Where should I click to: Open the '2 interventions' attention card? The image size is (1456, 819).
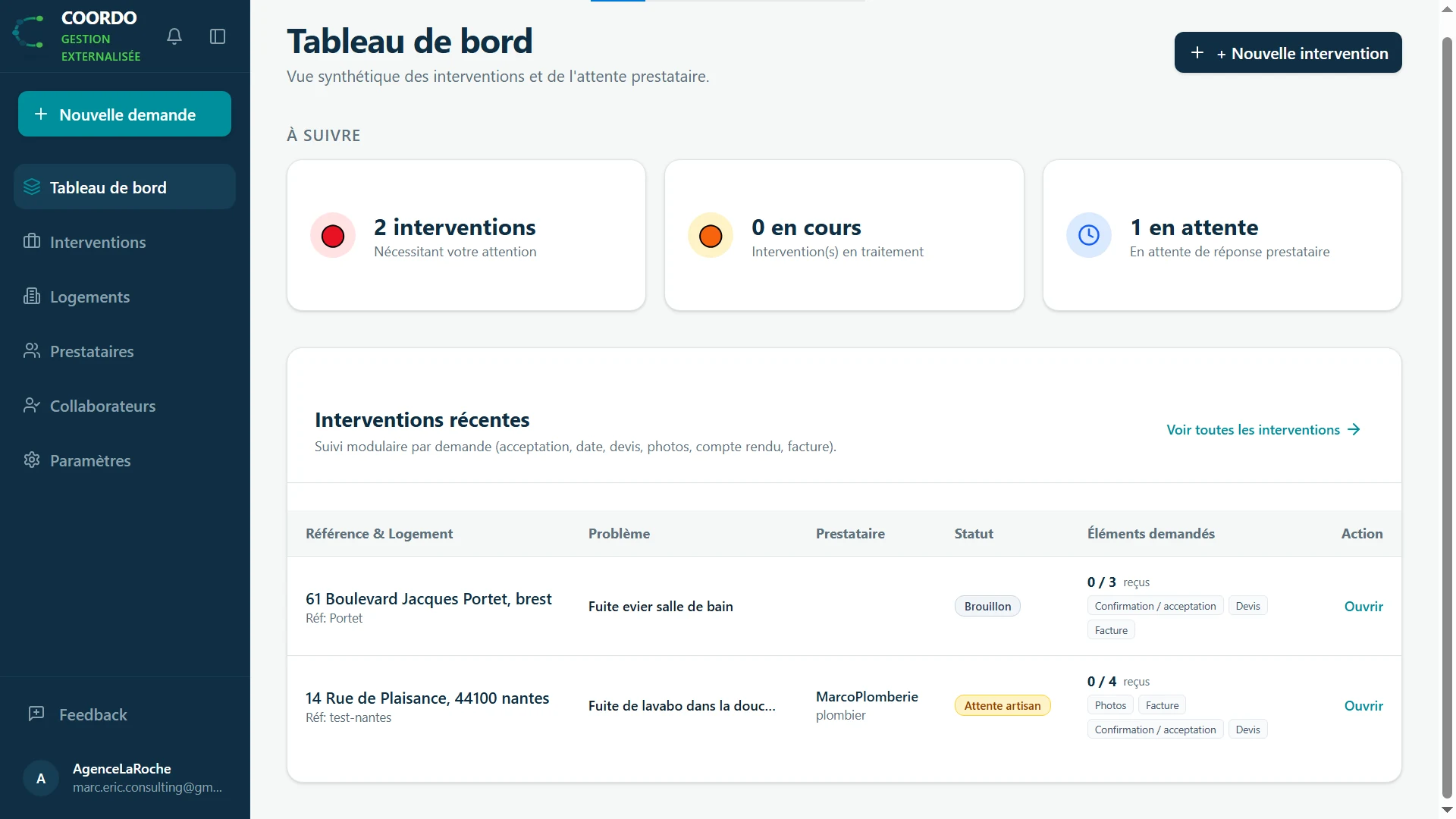[x=466, y=235]
